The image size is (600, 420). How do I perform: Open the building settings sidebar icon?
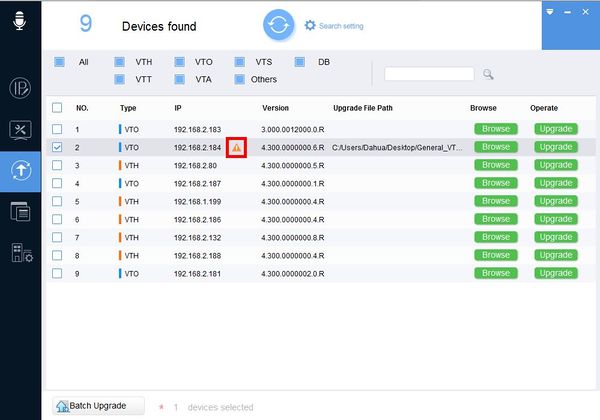22,252
